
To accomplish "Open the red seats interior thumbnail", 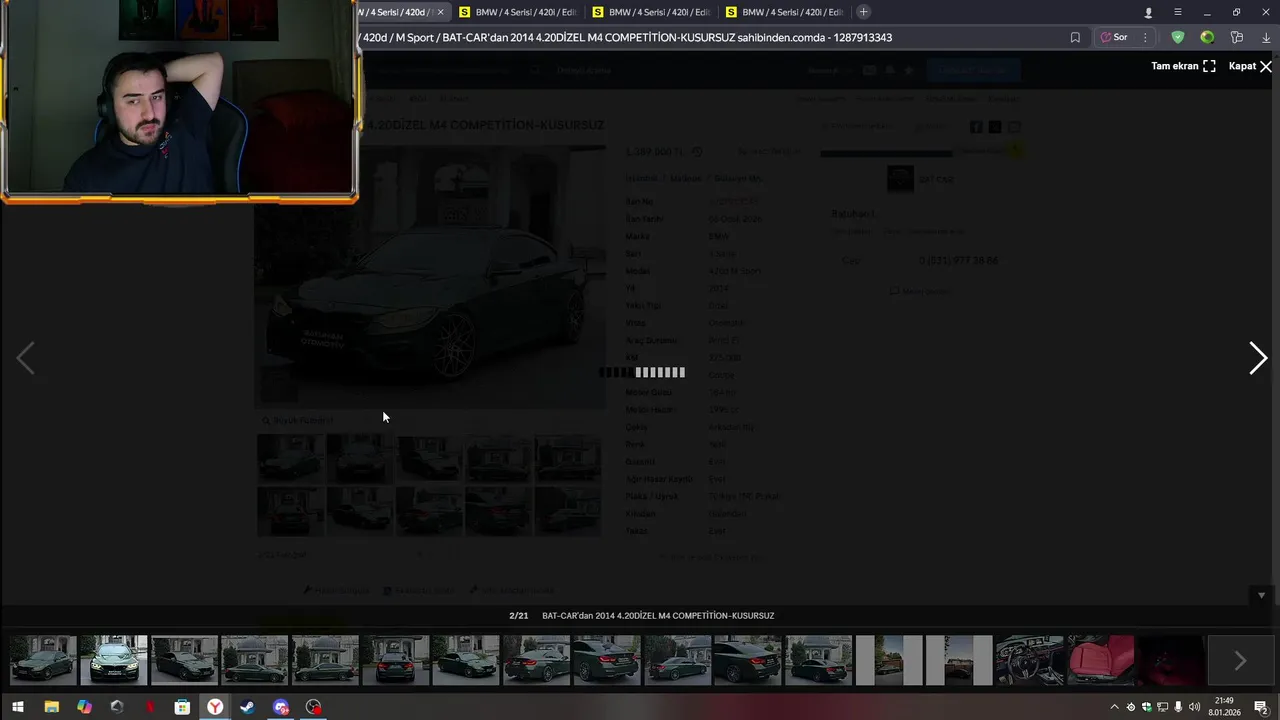I will (1100, 661).
